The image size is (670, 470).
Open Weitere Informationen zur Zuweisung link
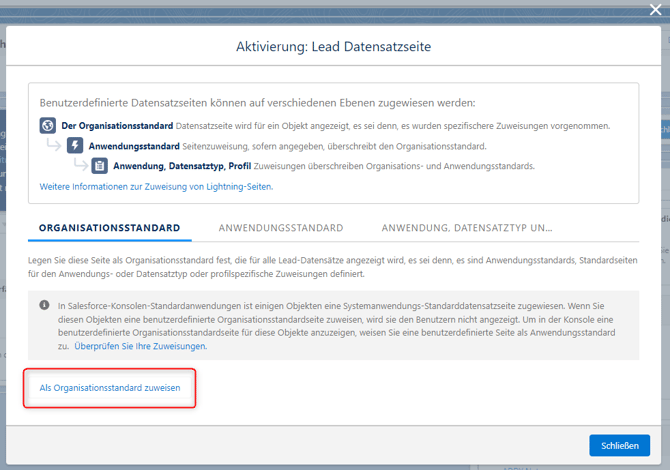[156, 187]
